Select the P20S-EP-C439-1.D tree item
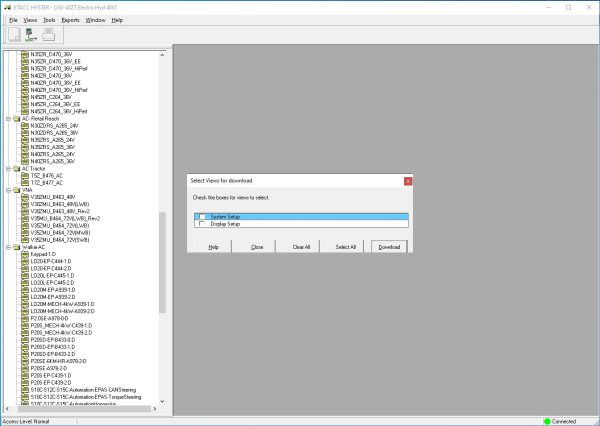The width and height of the screenshot is (600, 426). click(51, 376)
